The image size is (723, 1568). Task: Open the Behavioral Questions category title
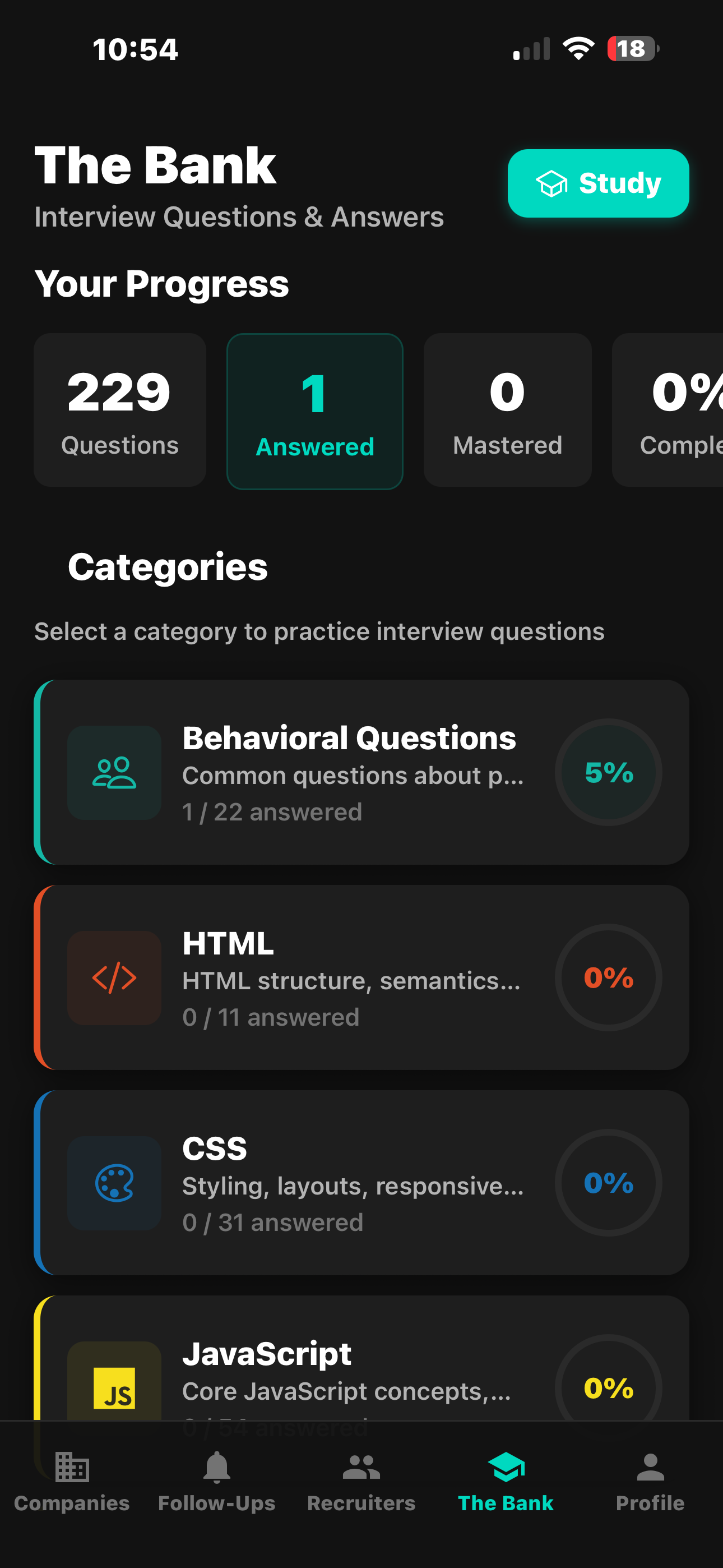pyautogui.click(x=349, y=738)
